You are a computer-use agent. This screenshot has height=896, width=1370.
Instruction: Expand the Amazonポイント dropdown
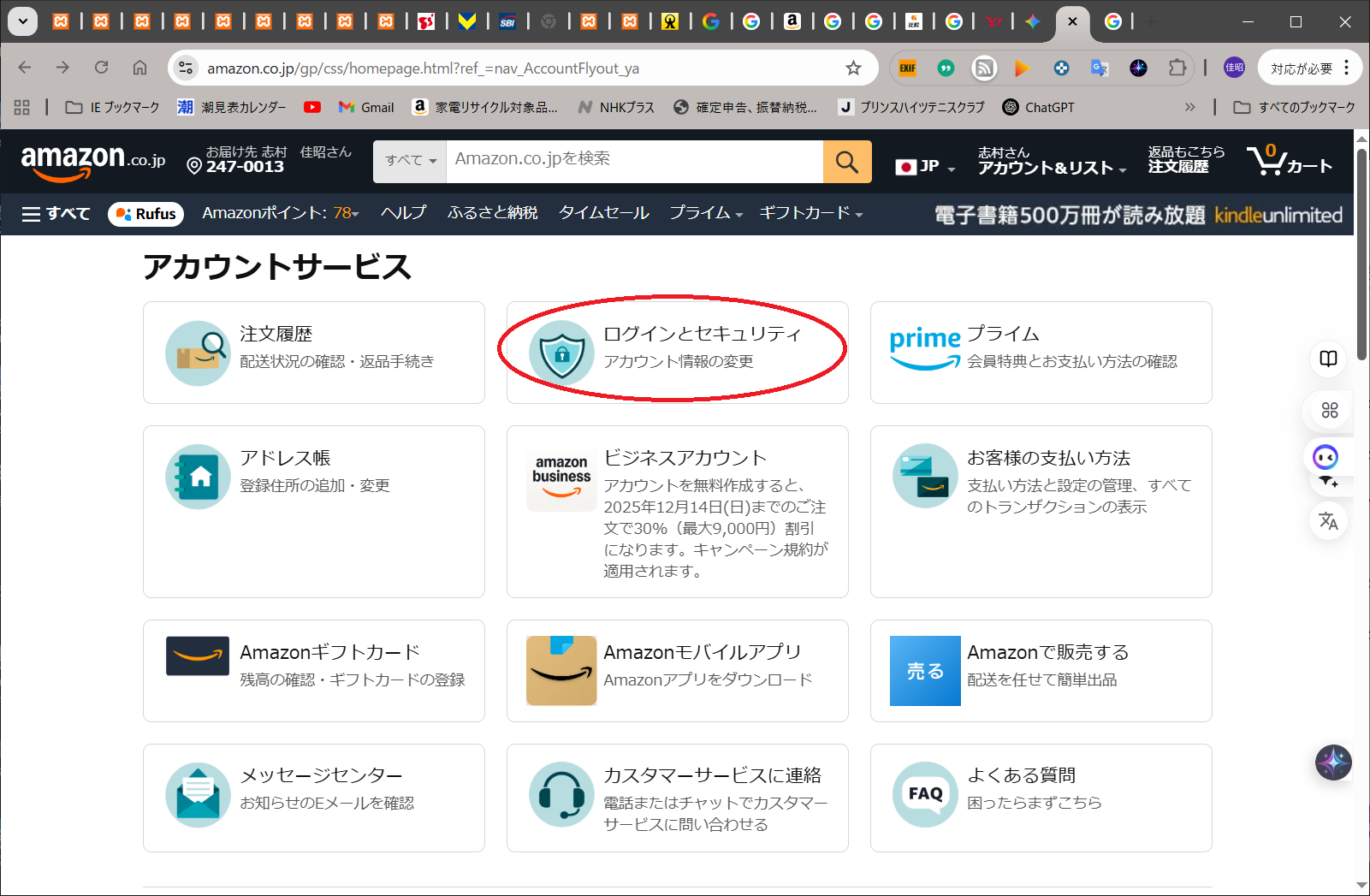(280, 213)
